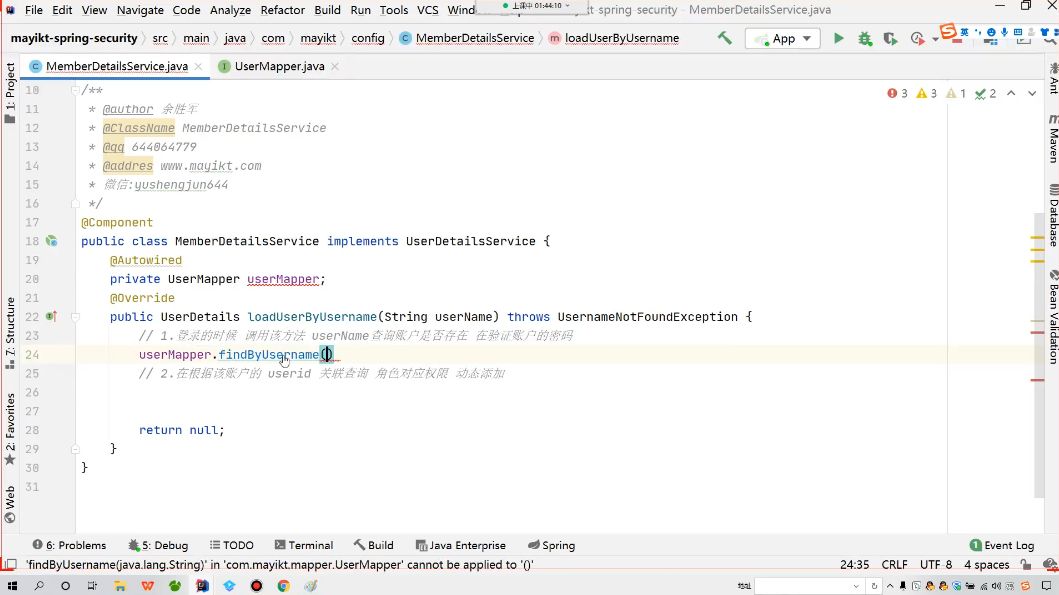Toggle the Project side panel

pos(9,93)
